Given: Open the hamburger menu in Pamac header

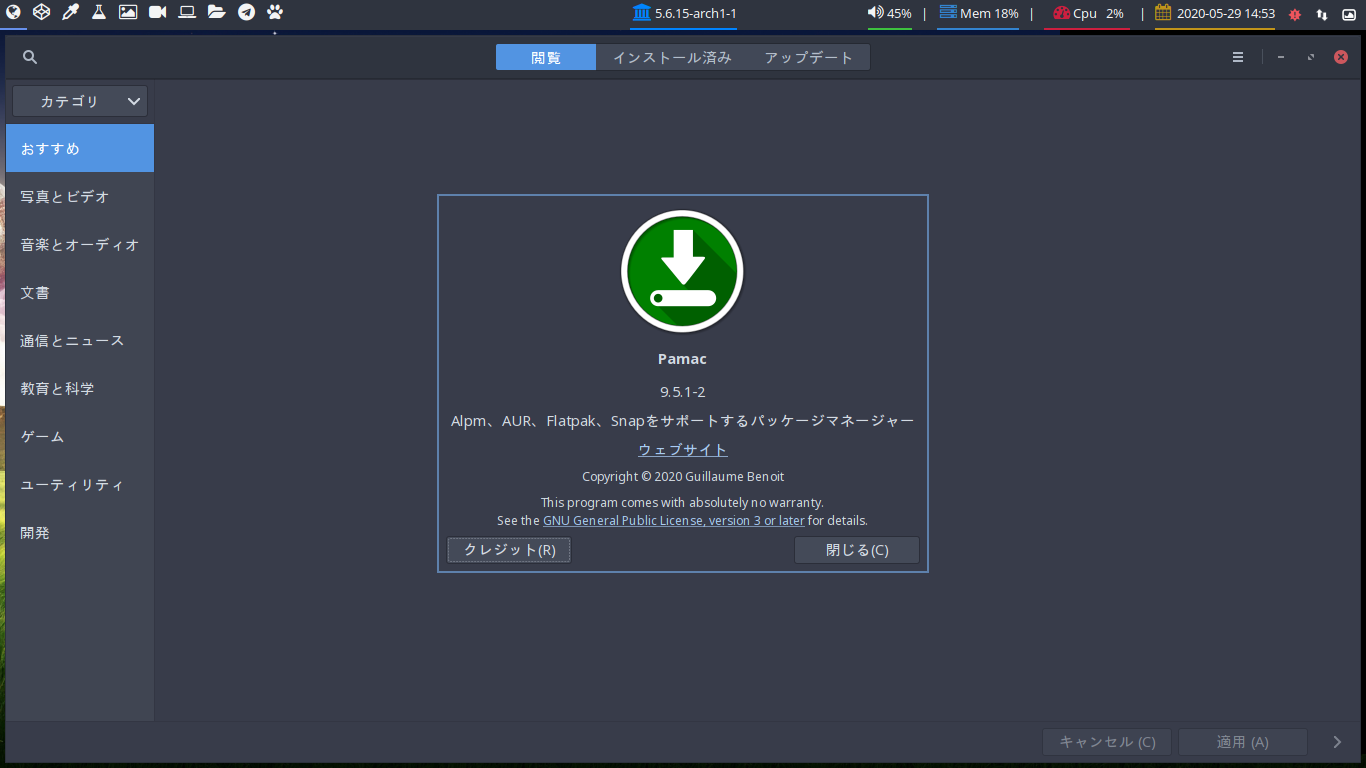Looking at the screenshot, I should pos(1238,57).
